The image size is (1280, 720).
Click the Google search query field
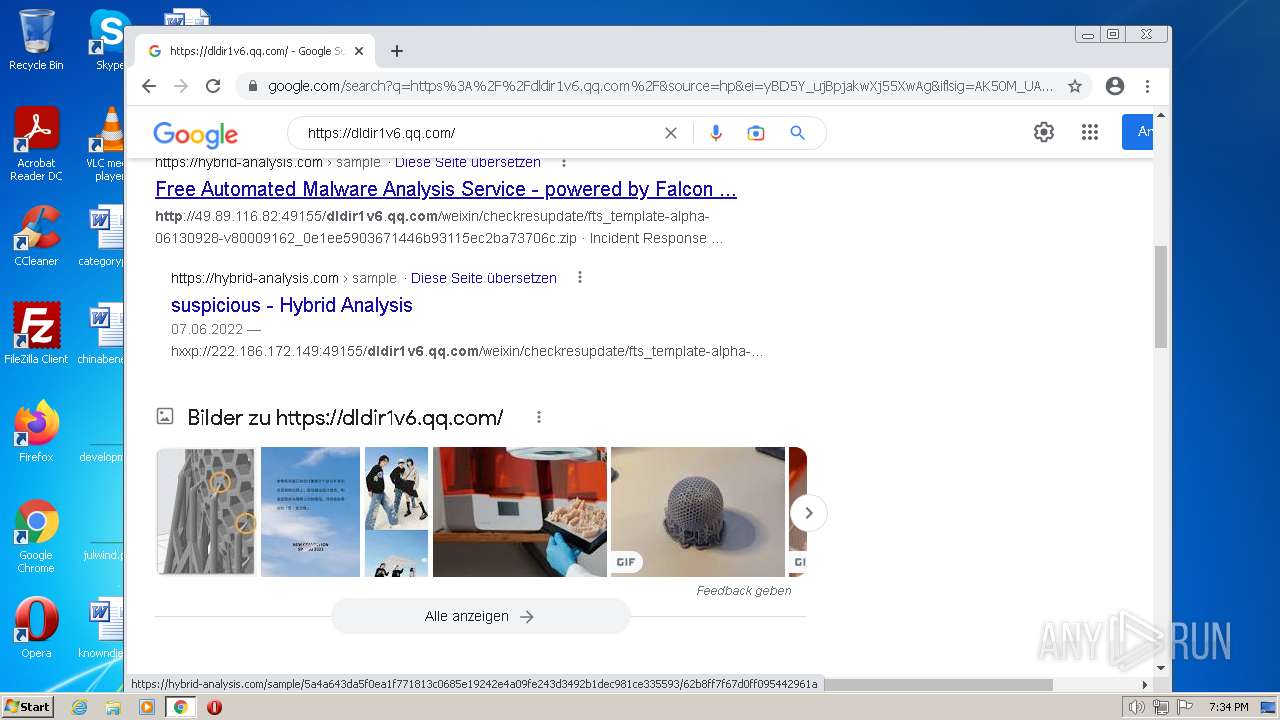(x=480, y=133)
